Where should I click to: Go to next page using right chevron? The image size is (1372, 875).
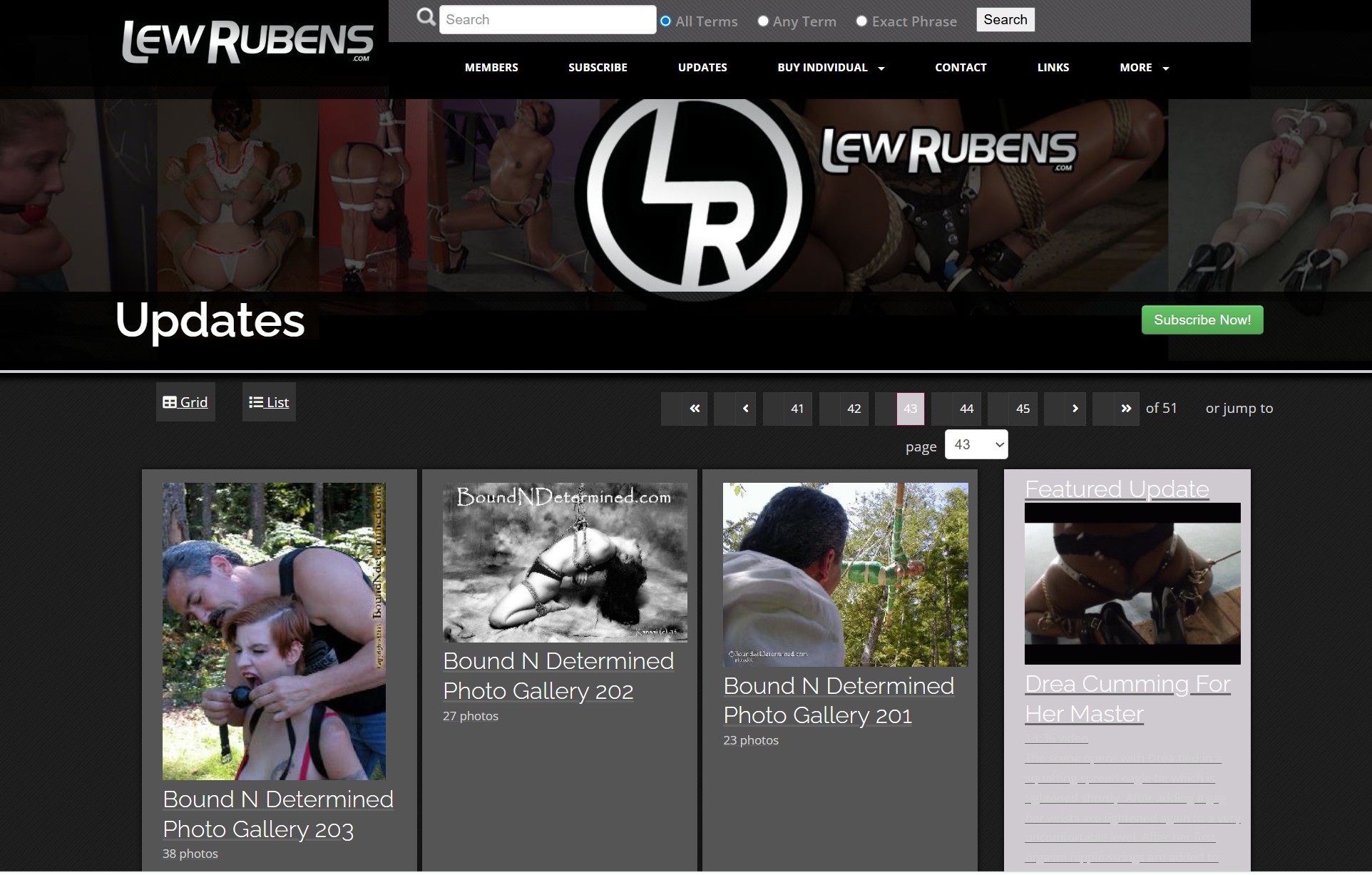pos(1075,409)
